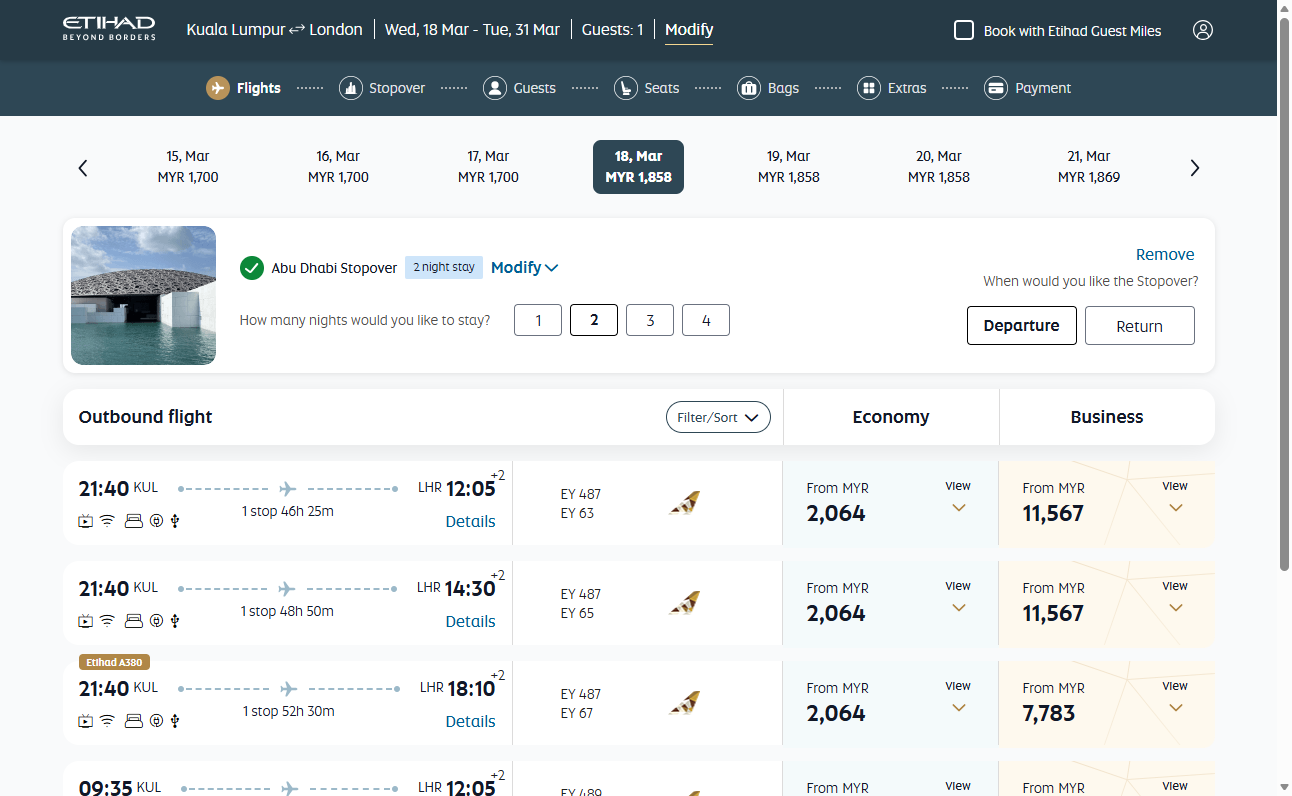Click the Stopover step icon
This screenshot has height=796, width=1292.
click(351, 88)
